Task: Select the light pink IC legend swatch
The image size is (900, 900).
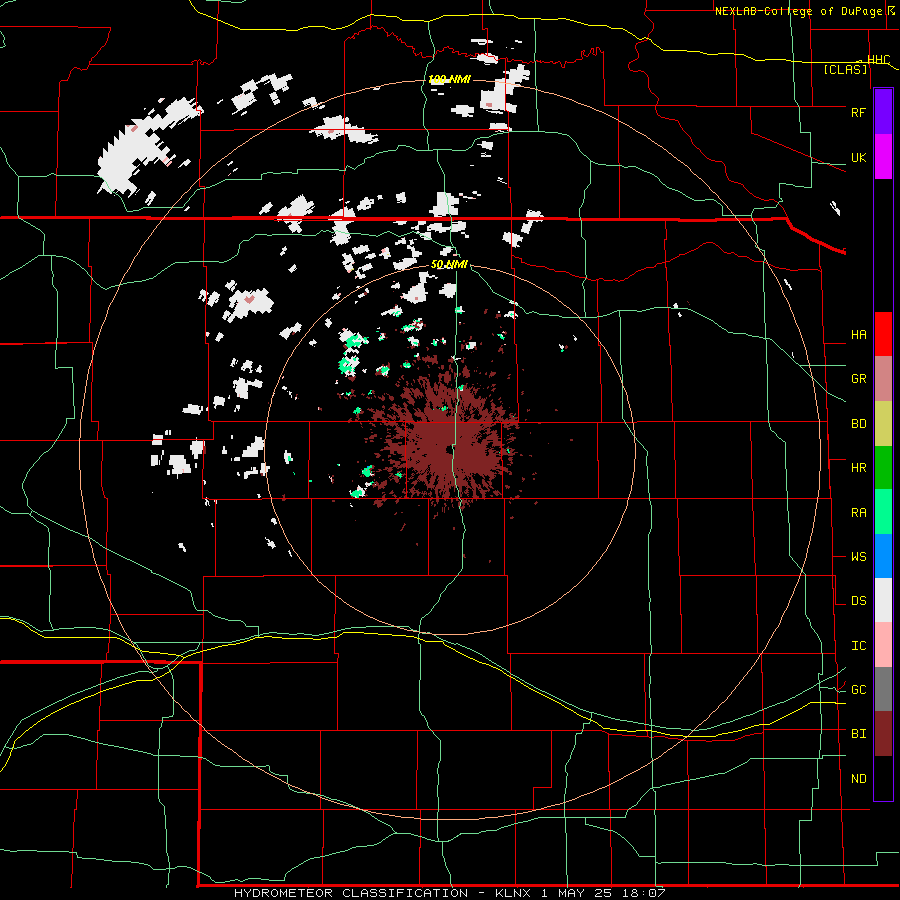Action: click(883, 645)
